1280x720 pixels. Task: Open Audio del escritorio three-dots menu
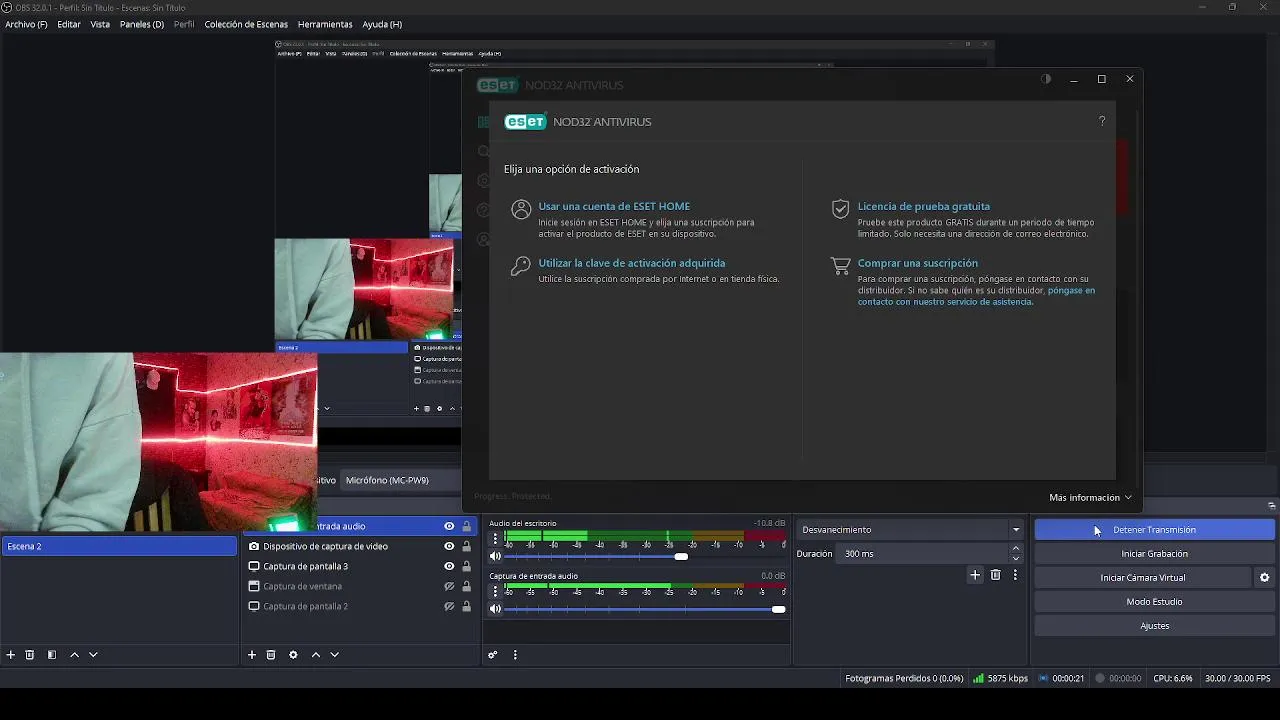tap(495, 539)
